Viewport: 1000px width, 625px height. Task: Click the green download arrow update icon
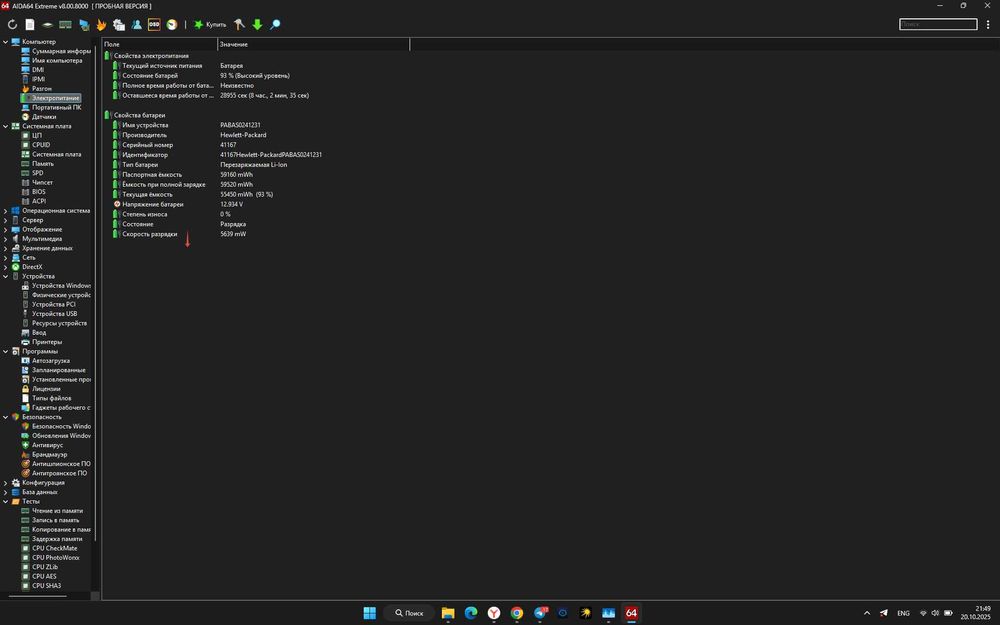[257, 24]
